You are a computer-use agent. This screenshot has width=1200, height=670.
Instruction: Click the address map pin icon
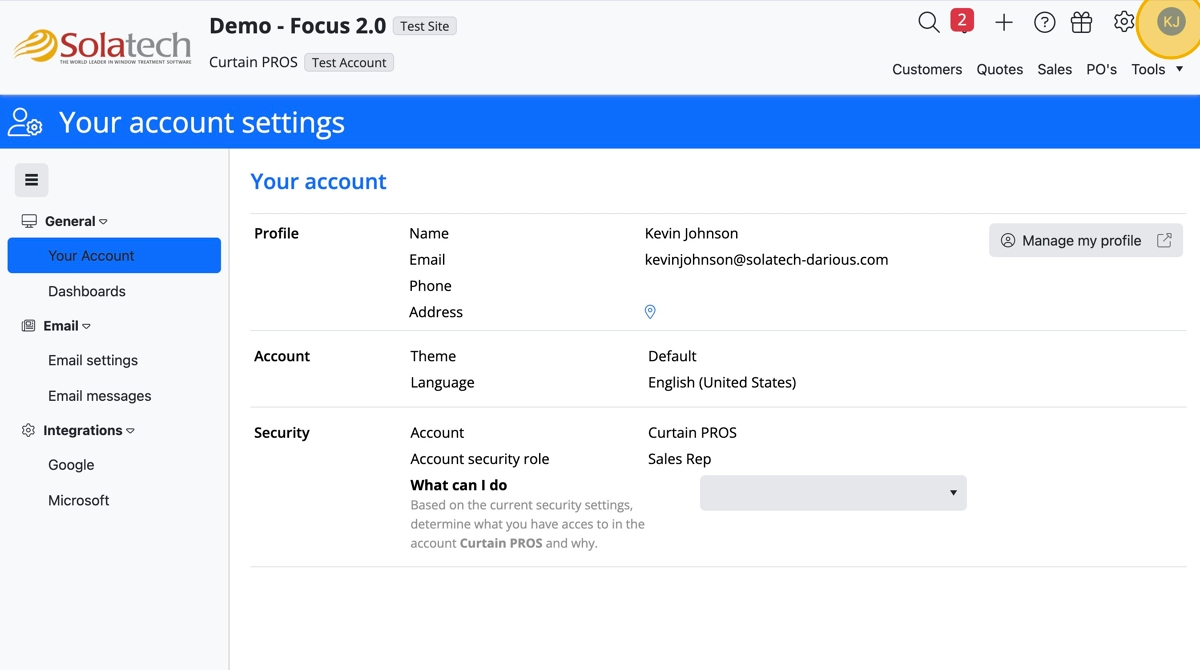click(650, 312)
